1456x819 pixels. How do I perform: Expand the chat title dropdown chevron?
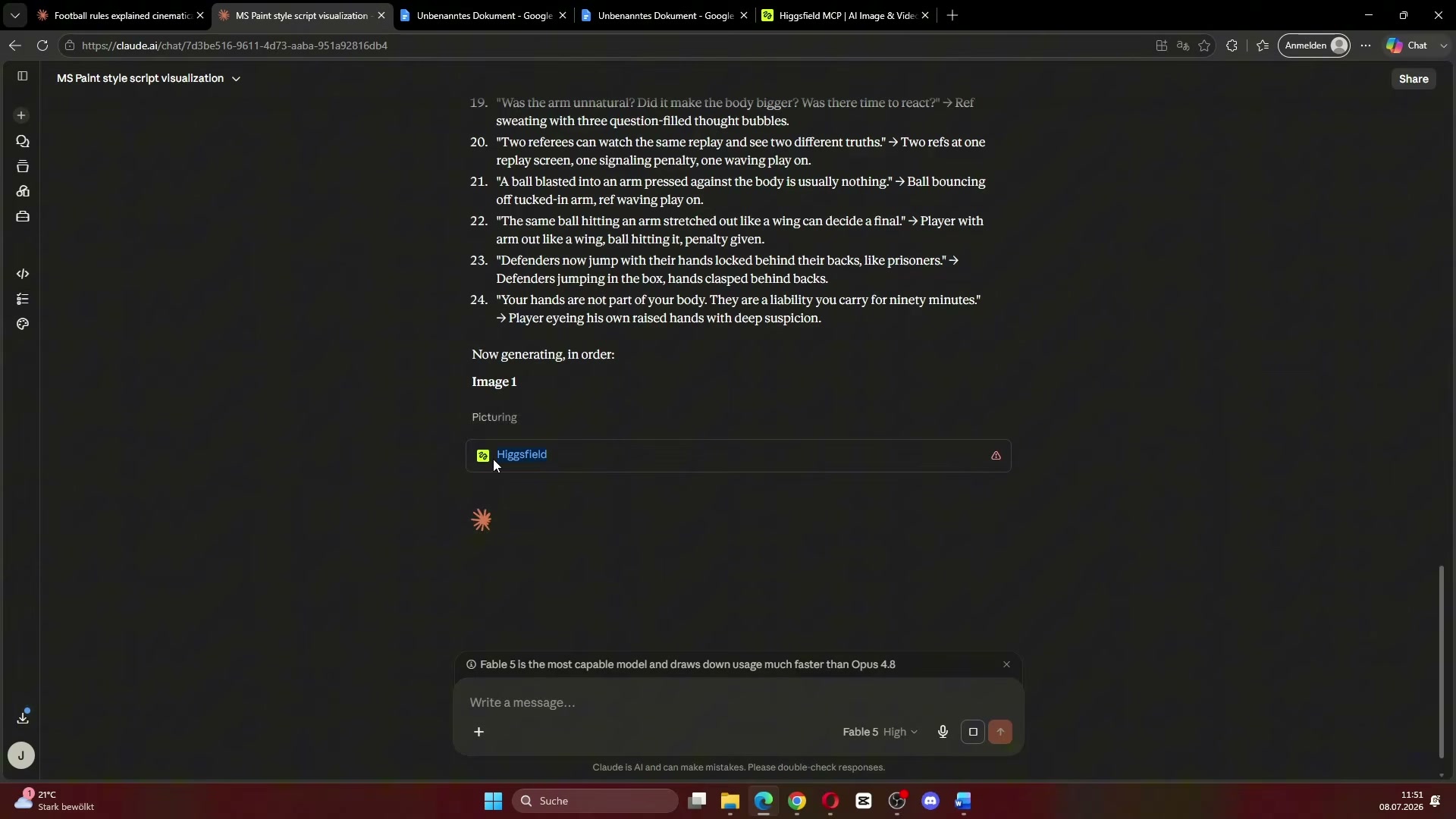point(236,79)
